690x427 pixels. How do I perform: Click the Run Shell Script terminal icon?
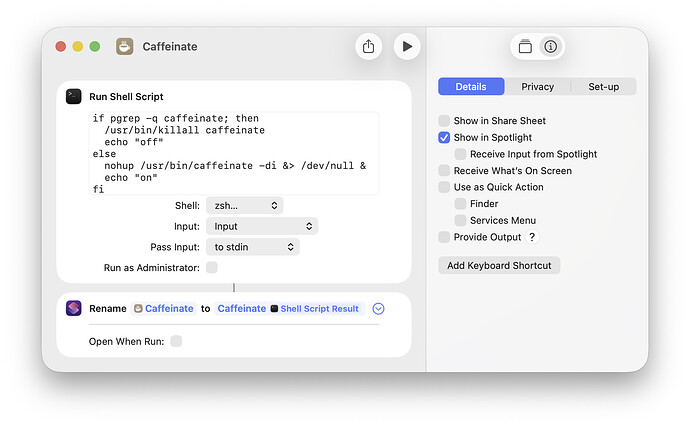pyautogui.click(x=74, y=97)
